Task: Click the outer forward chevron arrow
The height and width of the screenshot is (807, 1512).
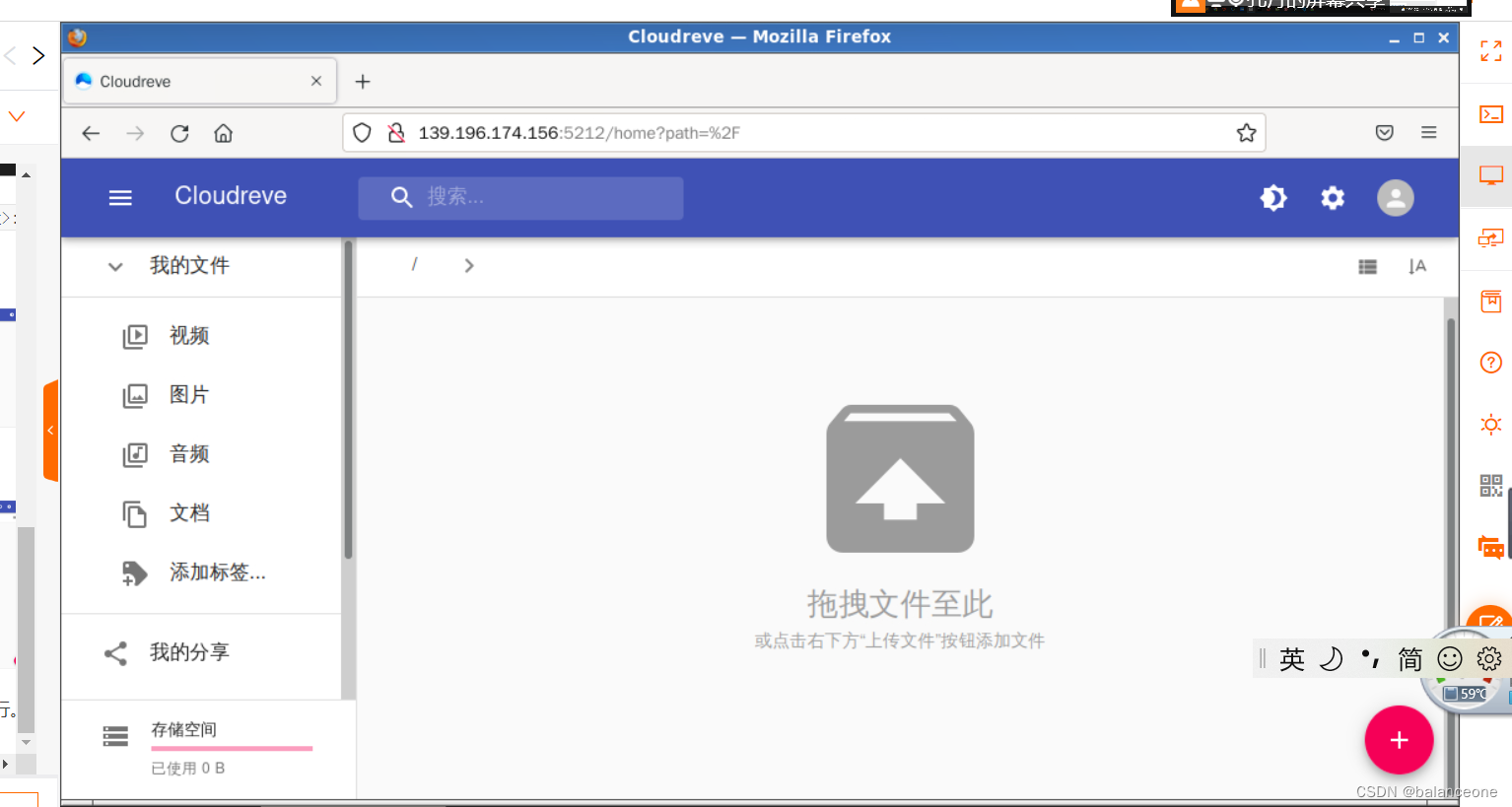Action: 38,55
